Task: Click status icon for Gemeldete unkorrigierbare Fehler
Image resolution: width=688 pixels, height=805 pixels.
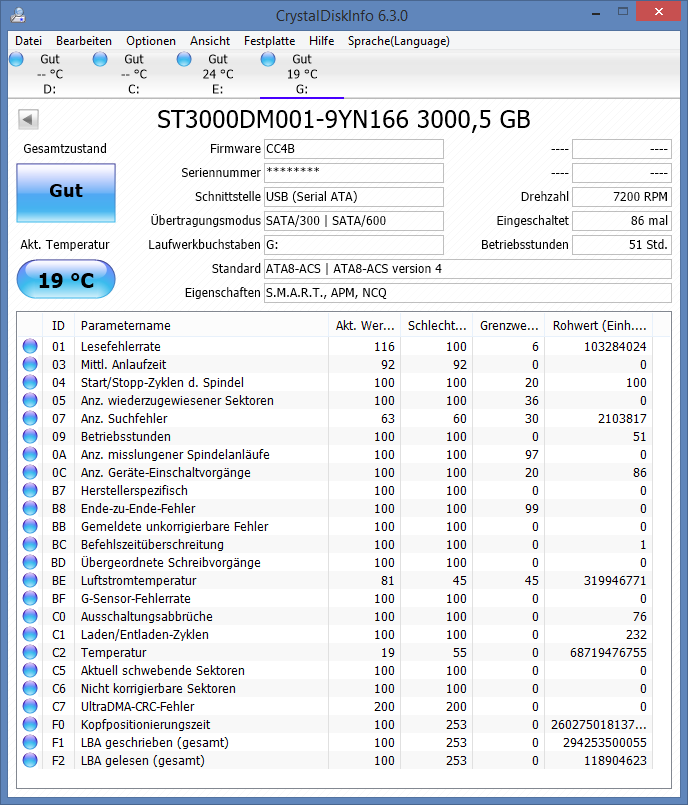Action: pyautogui.click(x=30, y=526)
